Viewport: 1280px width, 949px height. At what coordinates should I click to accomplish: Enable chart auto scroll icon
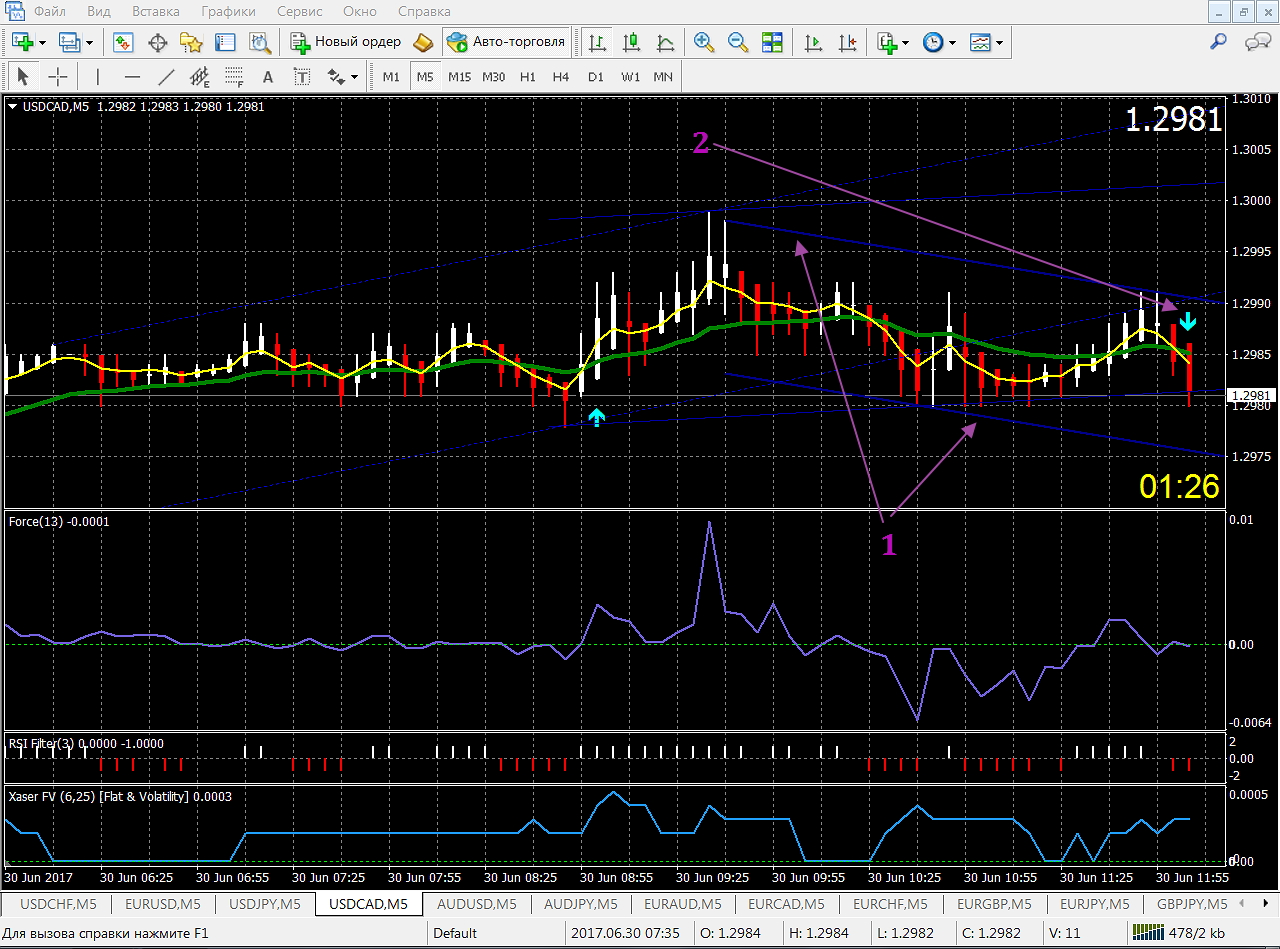813,42
